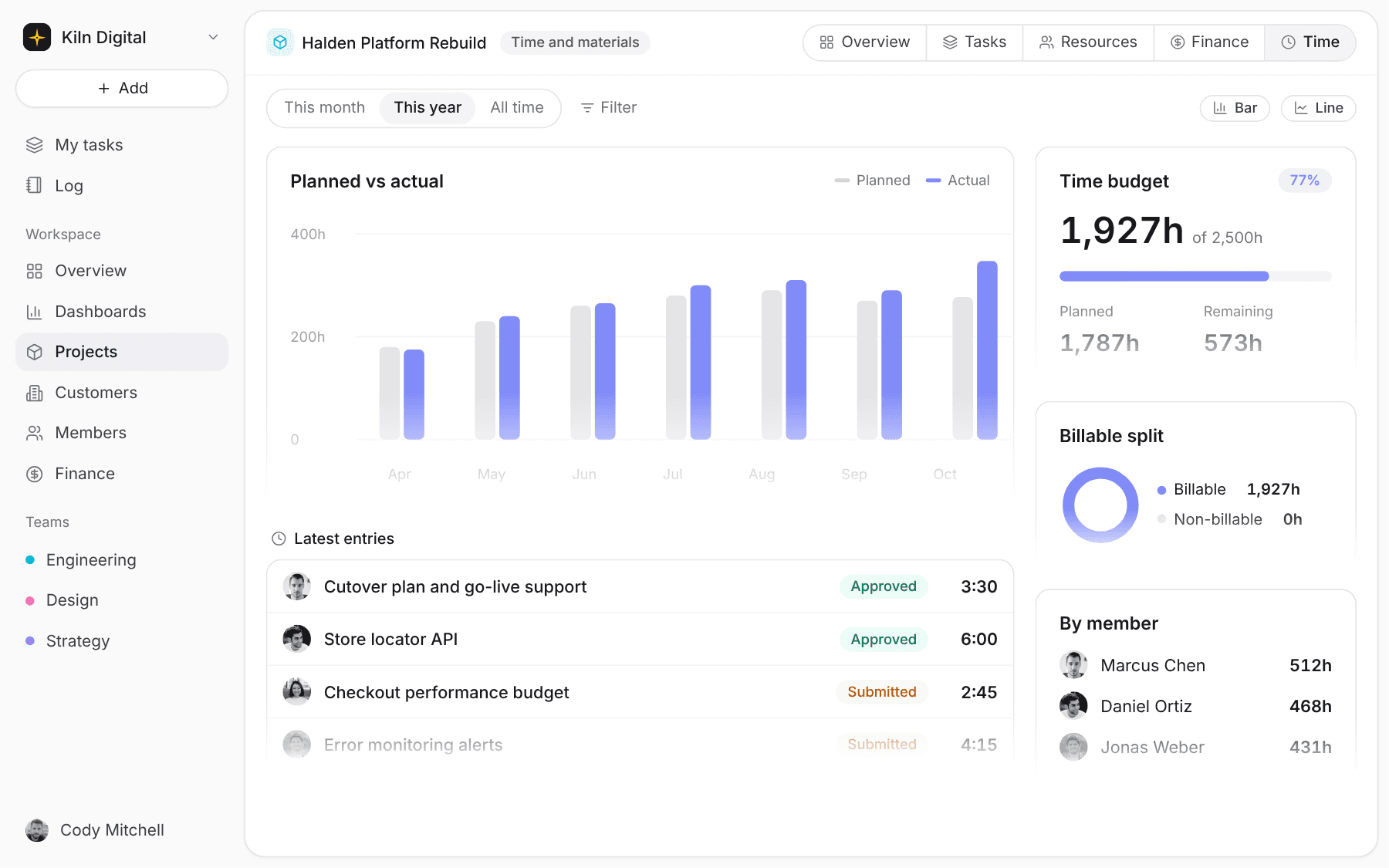Open Customers building icon
This screenshot has height=868, width=1389.
tap(34, 393)
